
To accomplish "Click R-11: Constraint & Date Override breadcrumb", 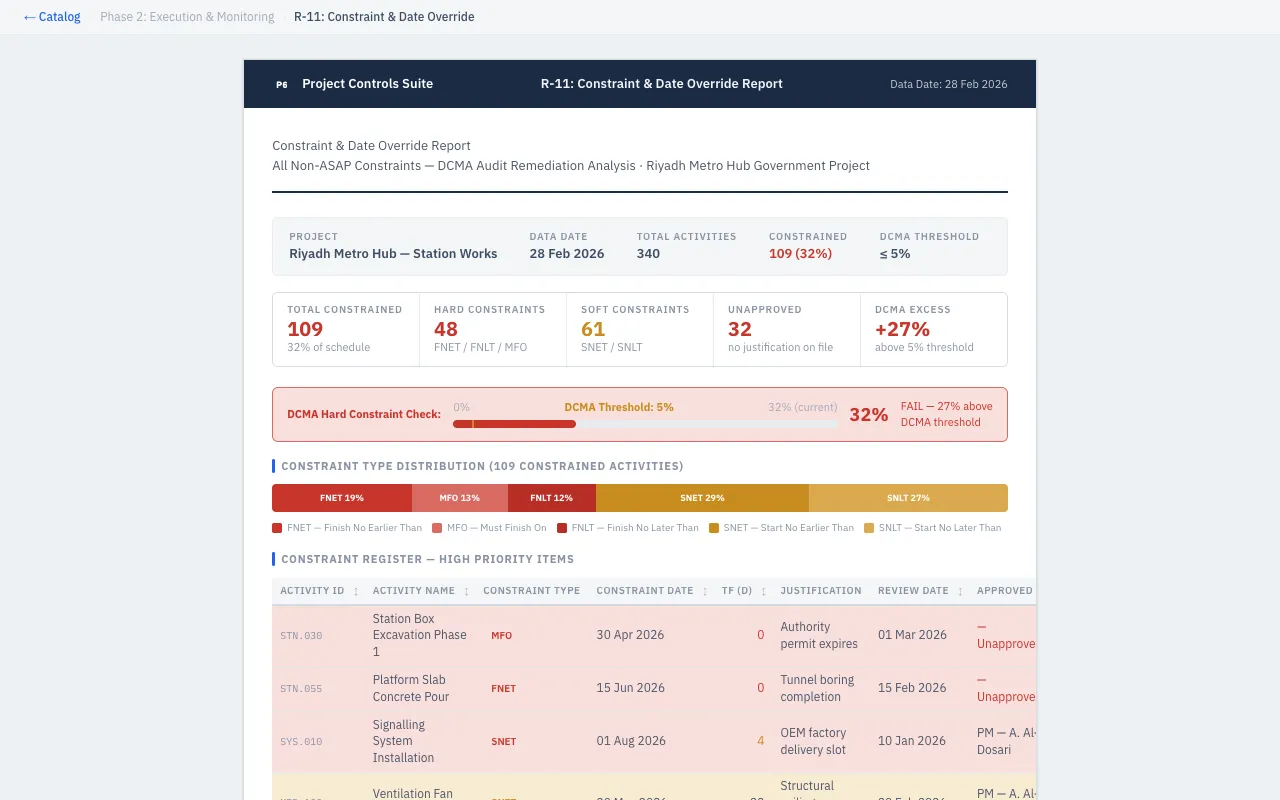I will click(x=384, y=17).
